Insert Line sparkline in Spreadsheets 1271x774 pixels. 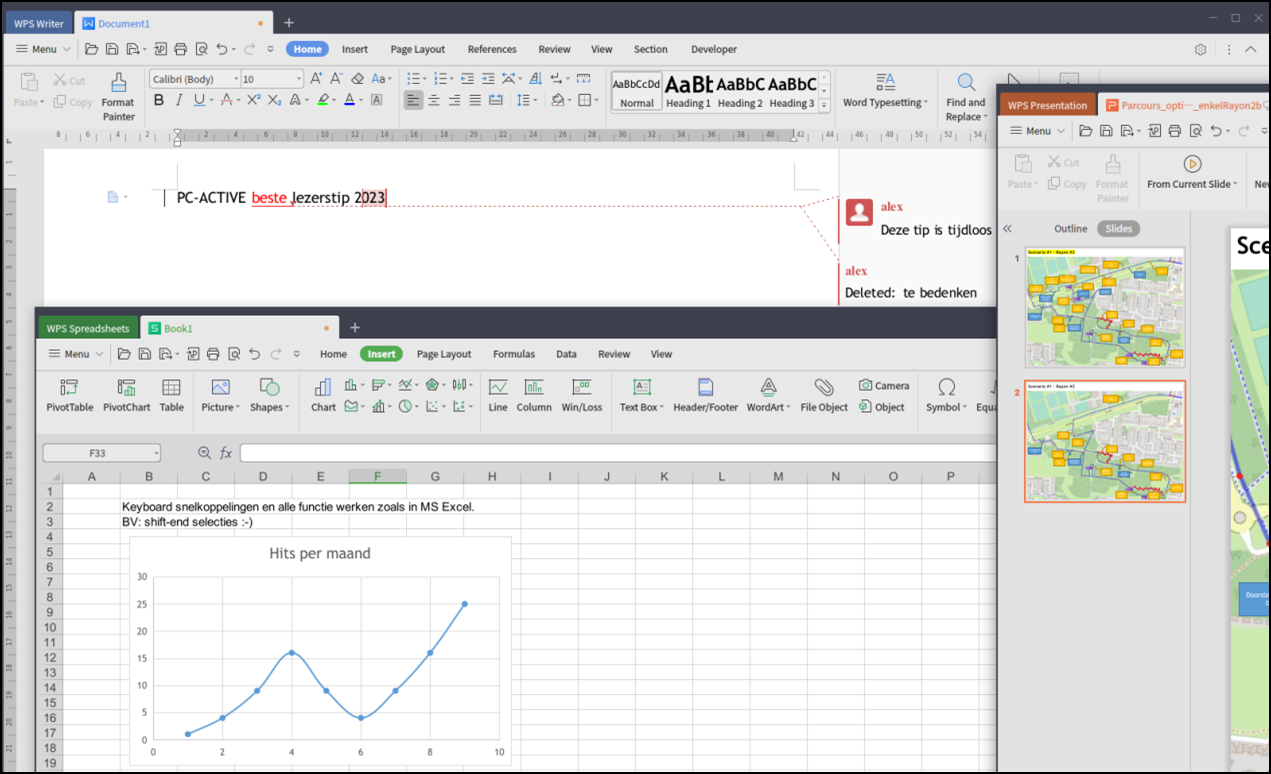[x=498, y=395]
